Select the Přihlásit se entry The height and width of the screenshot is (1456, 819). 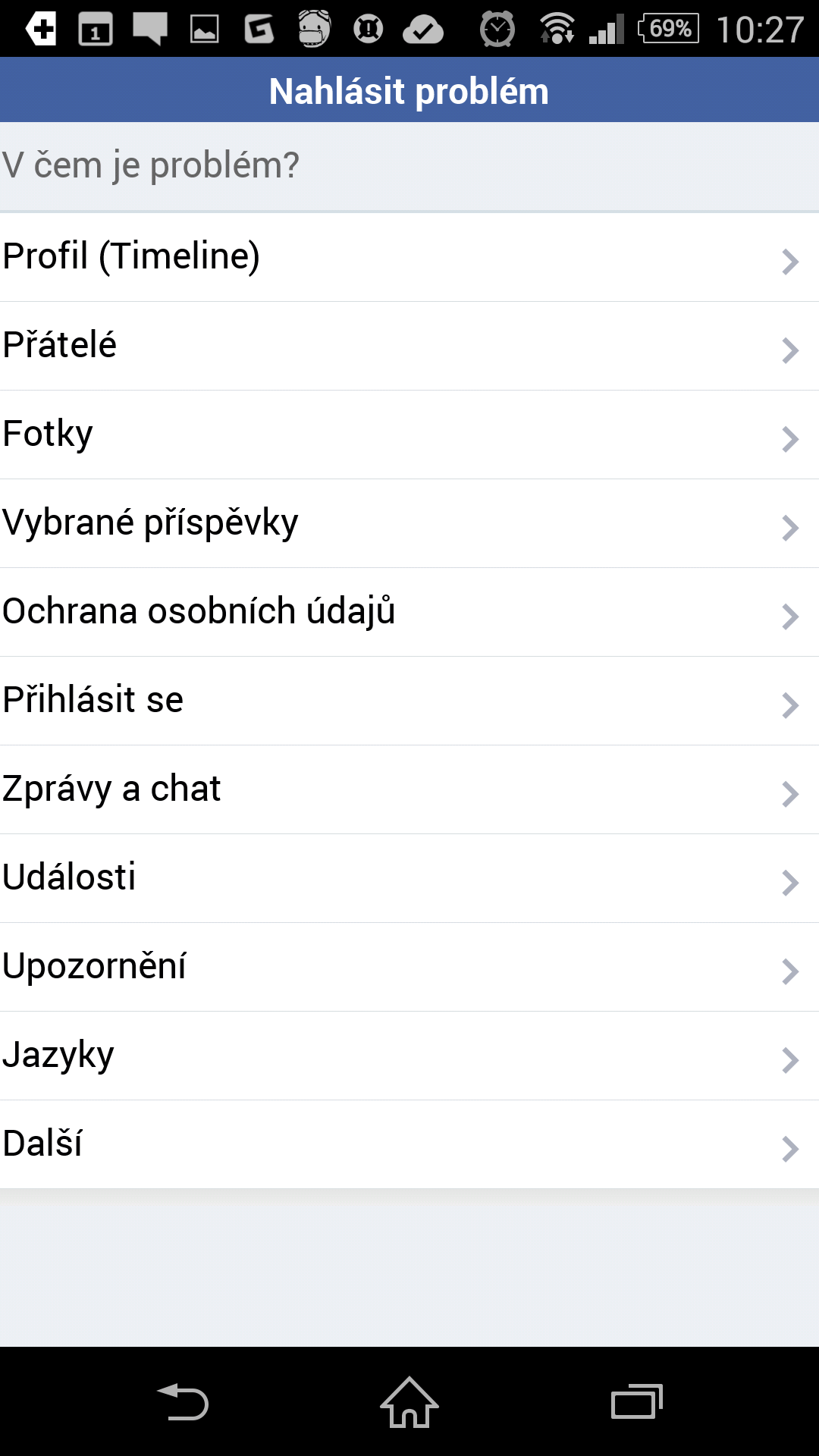409,701
